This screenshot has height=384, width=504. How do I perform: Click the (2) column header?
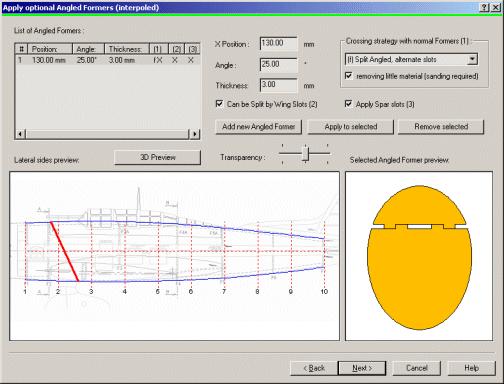(176, 49)
